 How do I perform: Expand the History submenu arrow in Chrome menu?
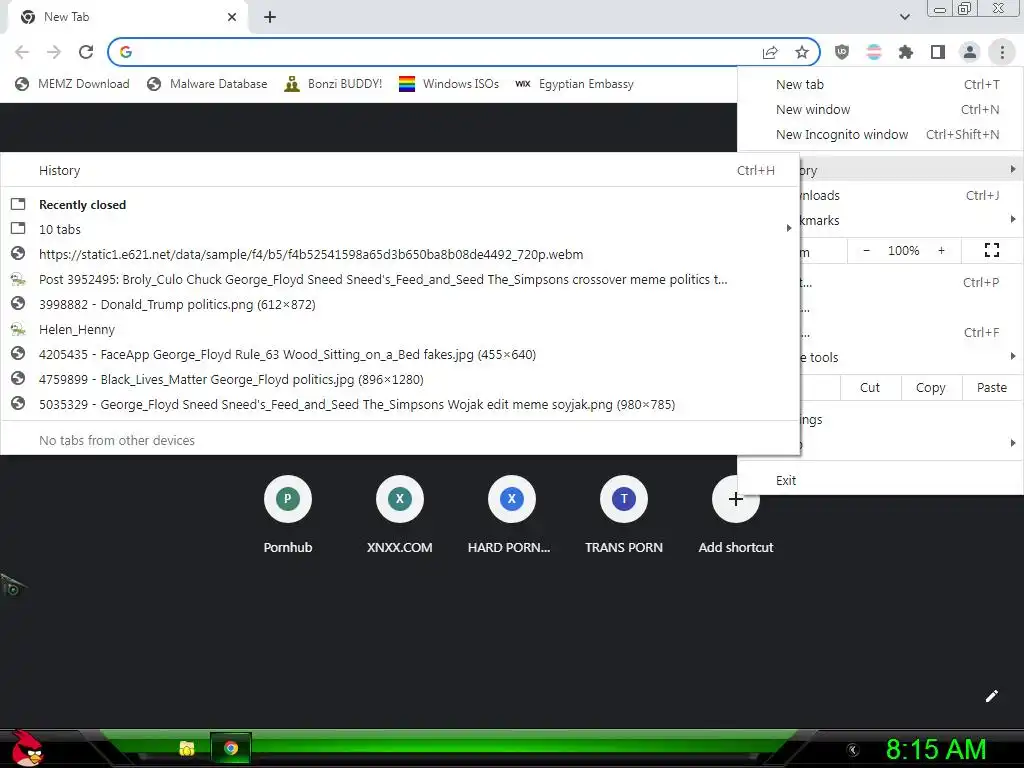pos(1012,169)
